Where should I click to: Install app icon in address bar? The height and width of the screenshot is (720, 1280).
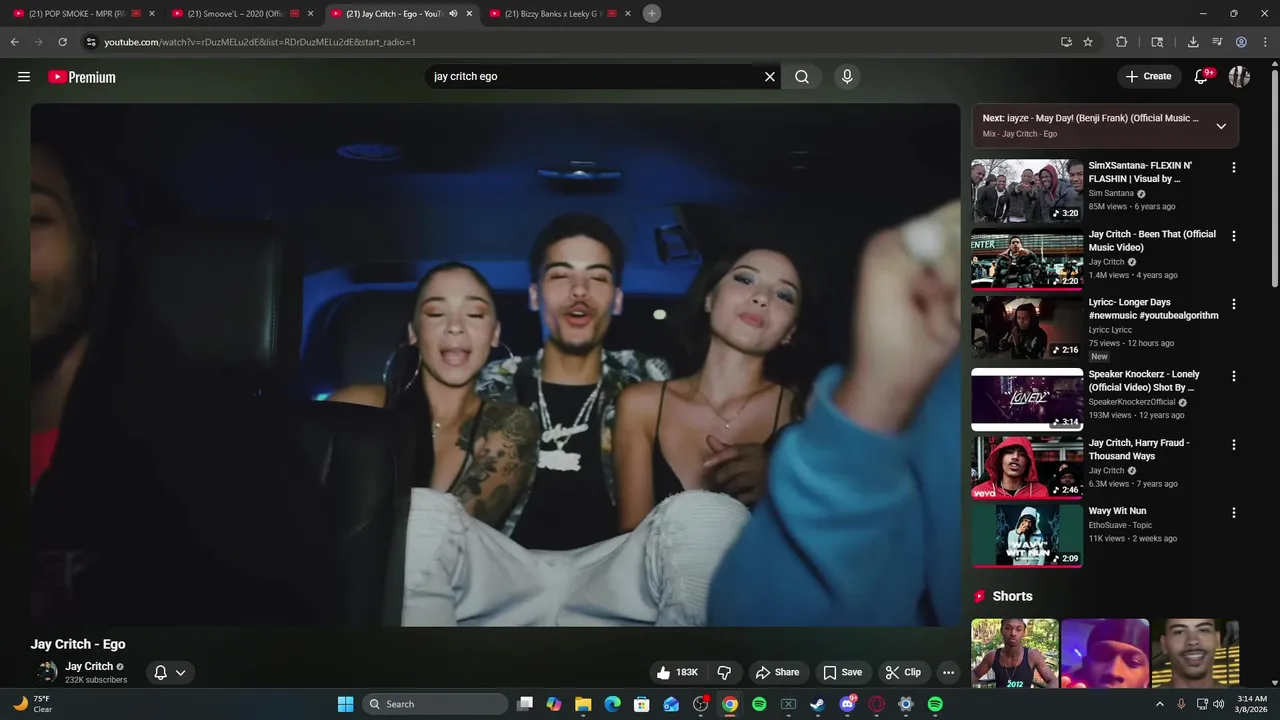(x=1066, y=42)
